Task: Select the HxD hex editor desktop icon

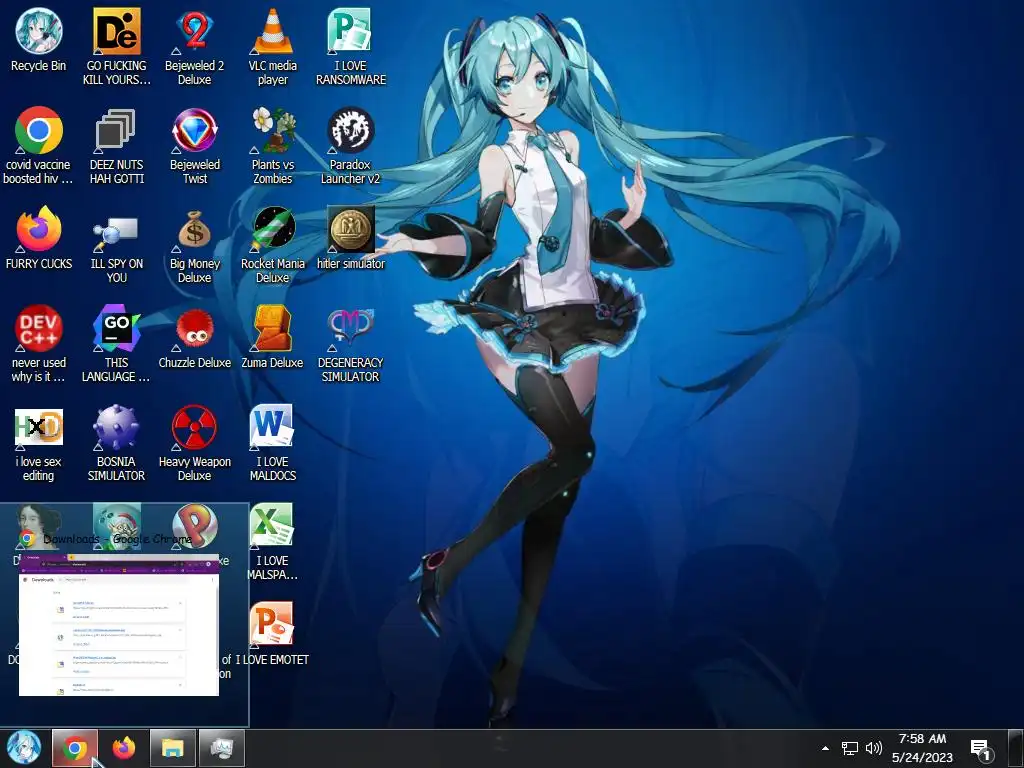Action: [39, 428]
